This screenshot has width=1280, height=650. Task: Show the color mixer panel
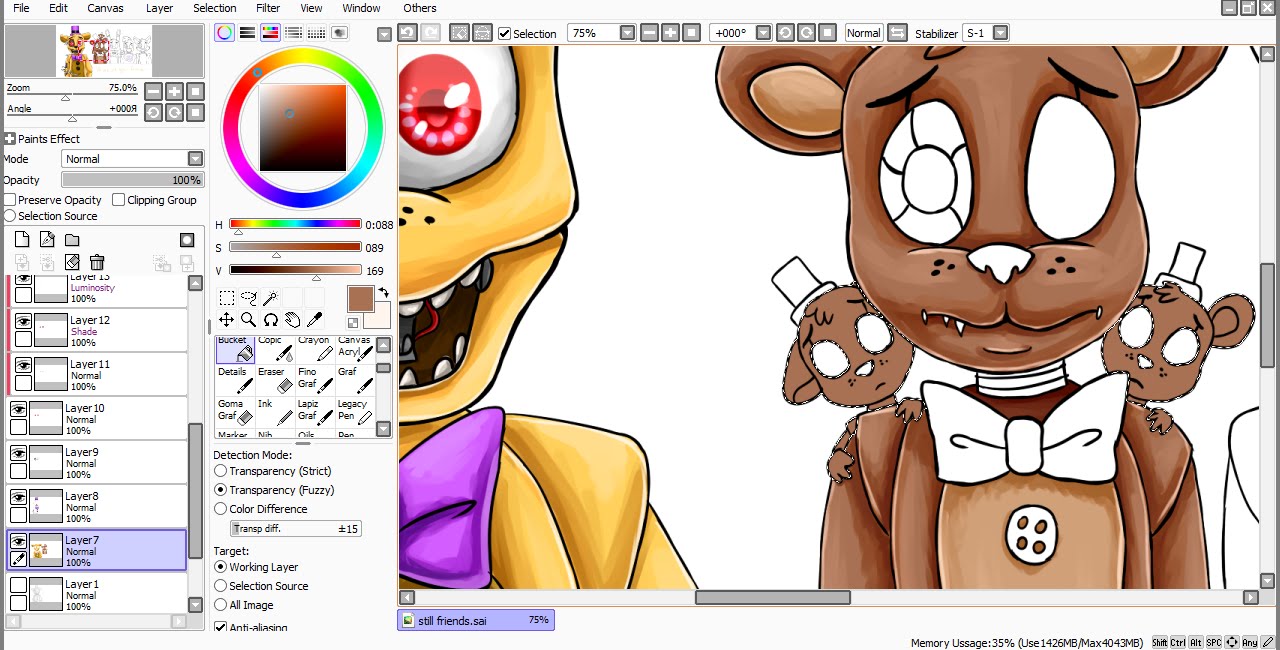pyautogui.click(x=293, y=33)
